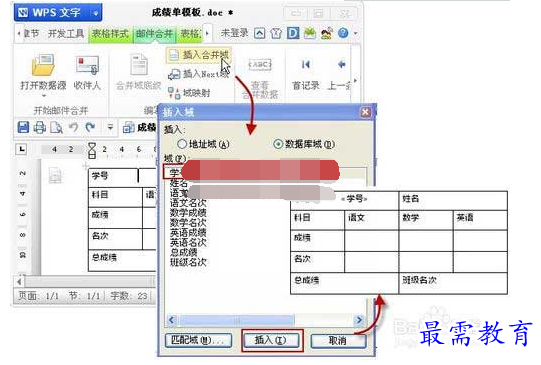Switch to the 开发工具 ribbon tab
This screenshot has height=365, width=541.
66,34
